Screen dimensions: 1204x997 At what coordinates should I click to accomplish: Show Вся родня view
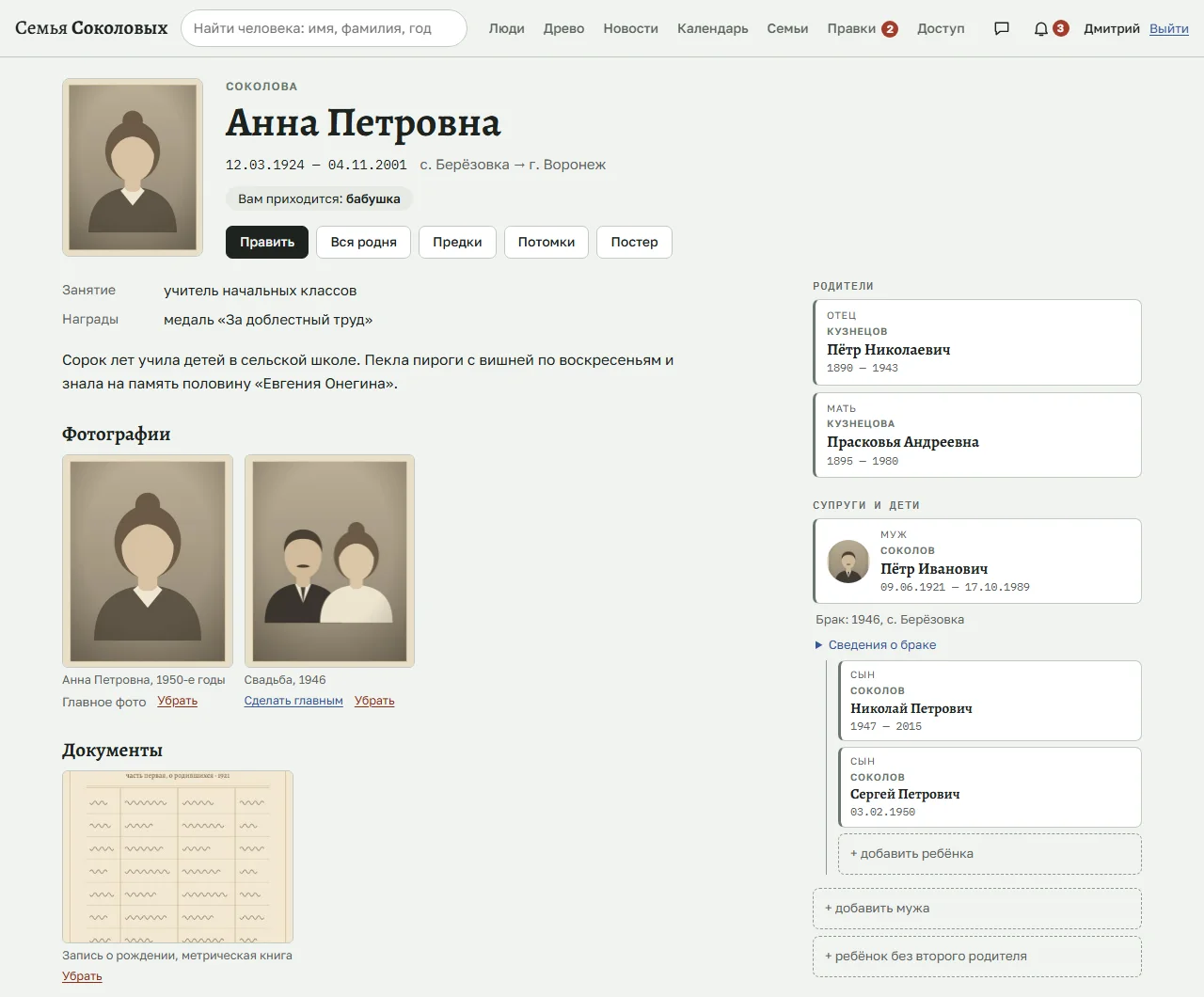pyautogui.click(x=363, y=242)
